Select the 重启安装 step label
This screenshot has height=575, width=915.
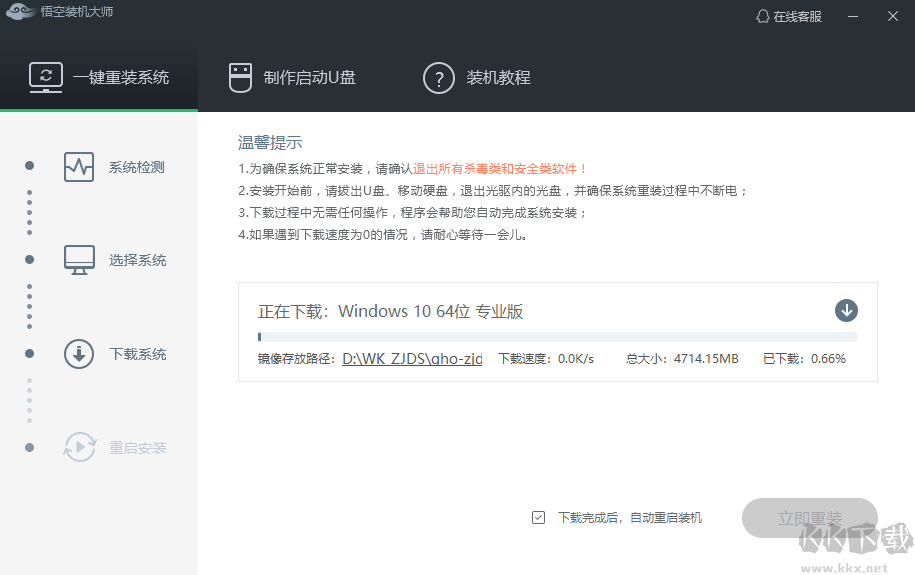pos(138,448)
